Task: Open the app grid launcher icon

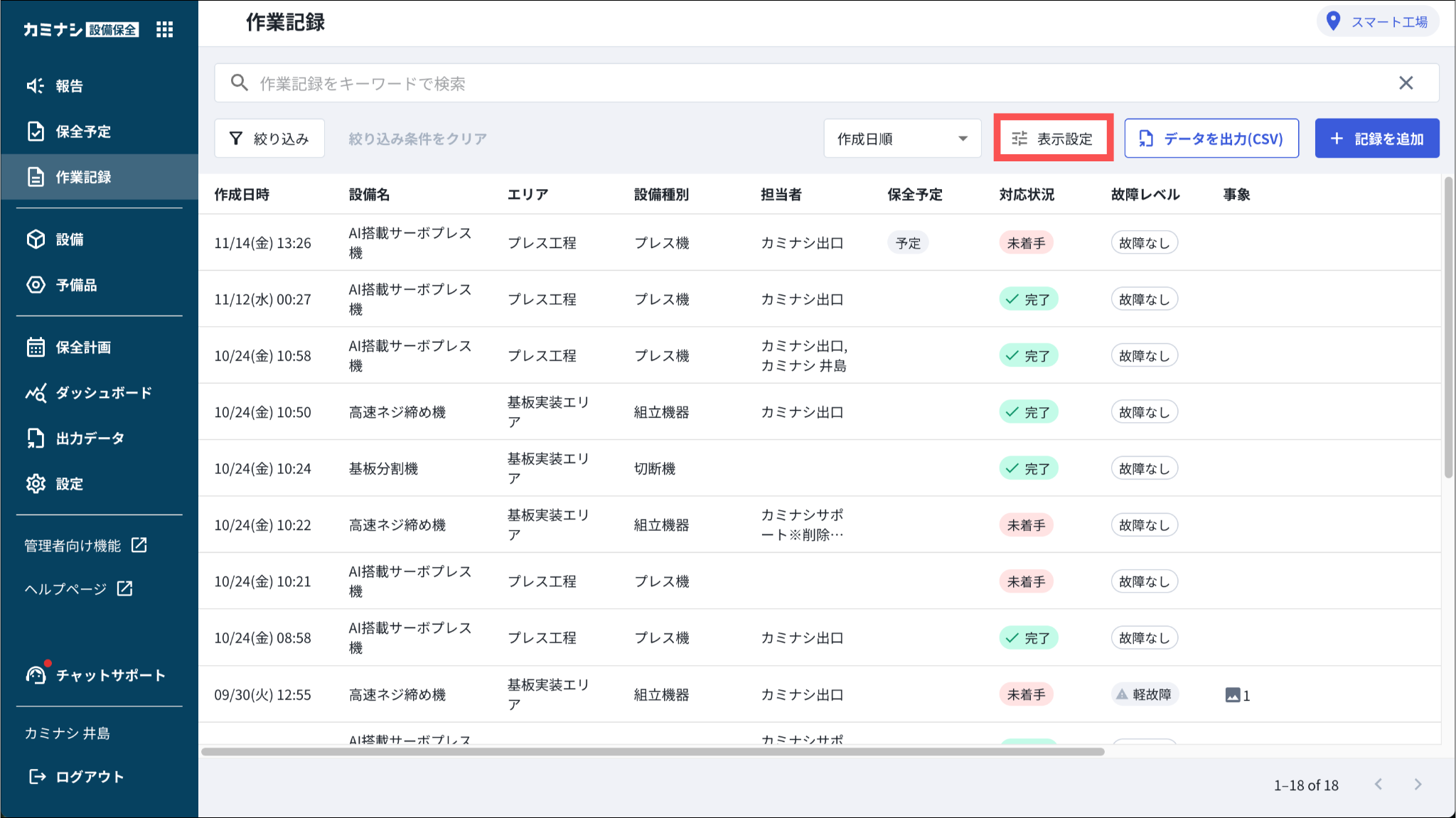Action: tap(164, 29)
